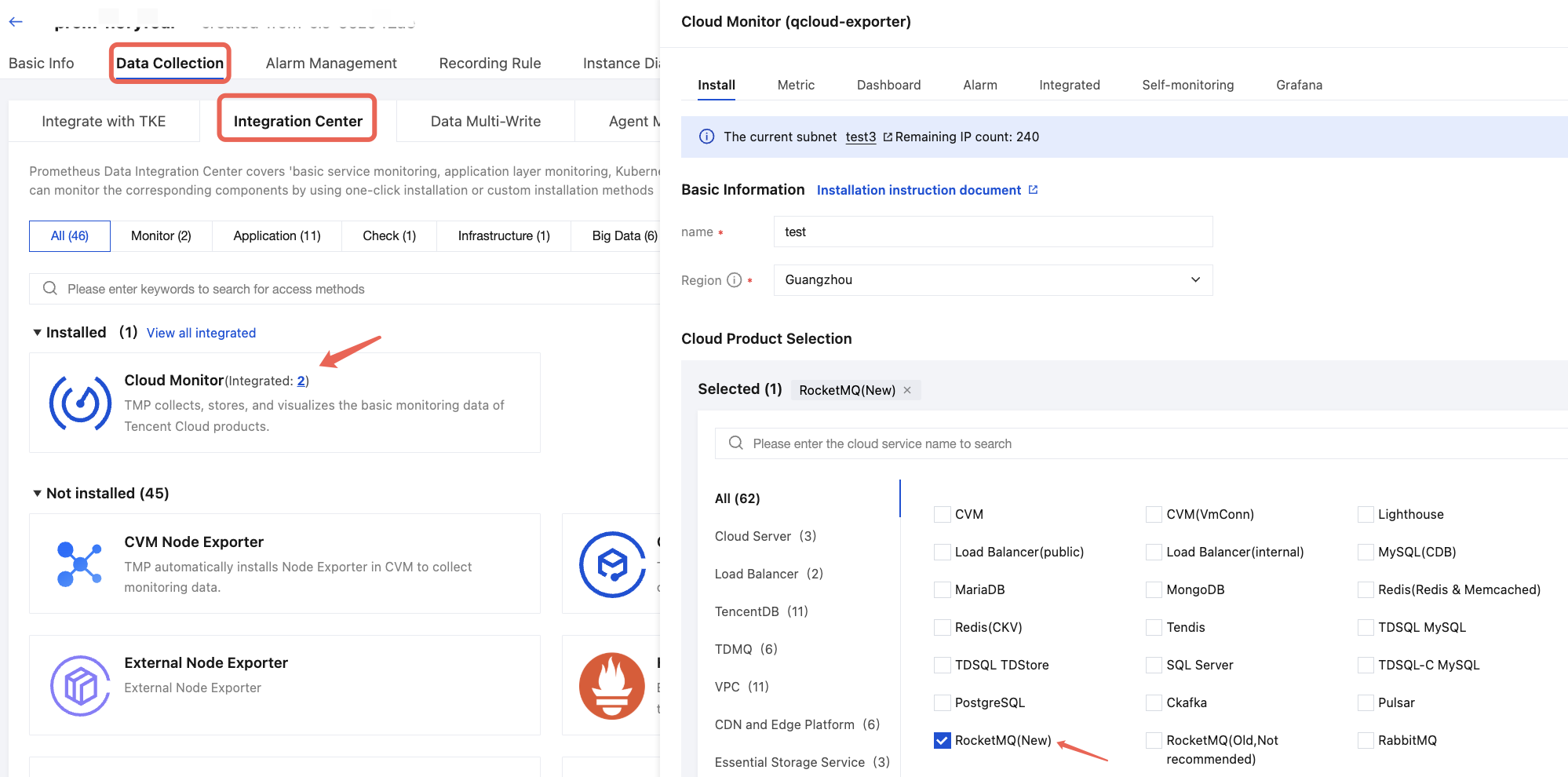Uncheck the RocketMQ(New) checkbox
Image resolution: width=1568 pixels, height=777 pixels.
942,740
